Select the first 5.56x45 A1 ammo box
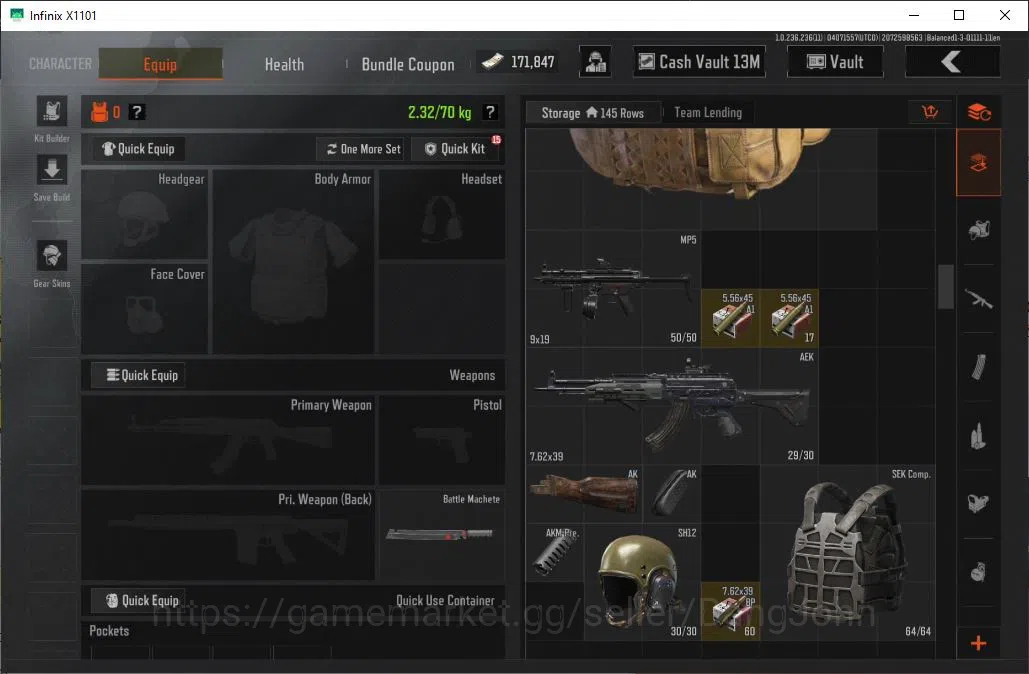 click(x=731, y=318)
